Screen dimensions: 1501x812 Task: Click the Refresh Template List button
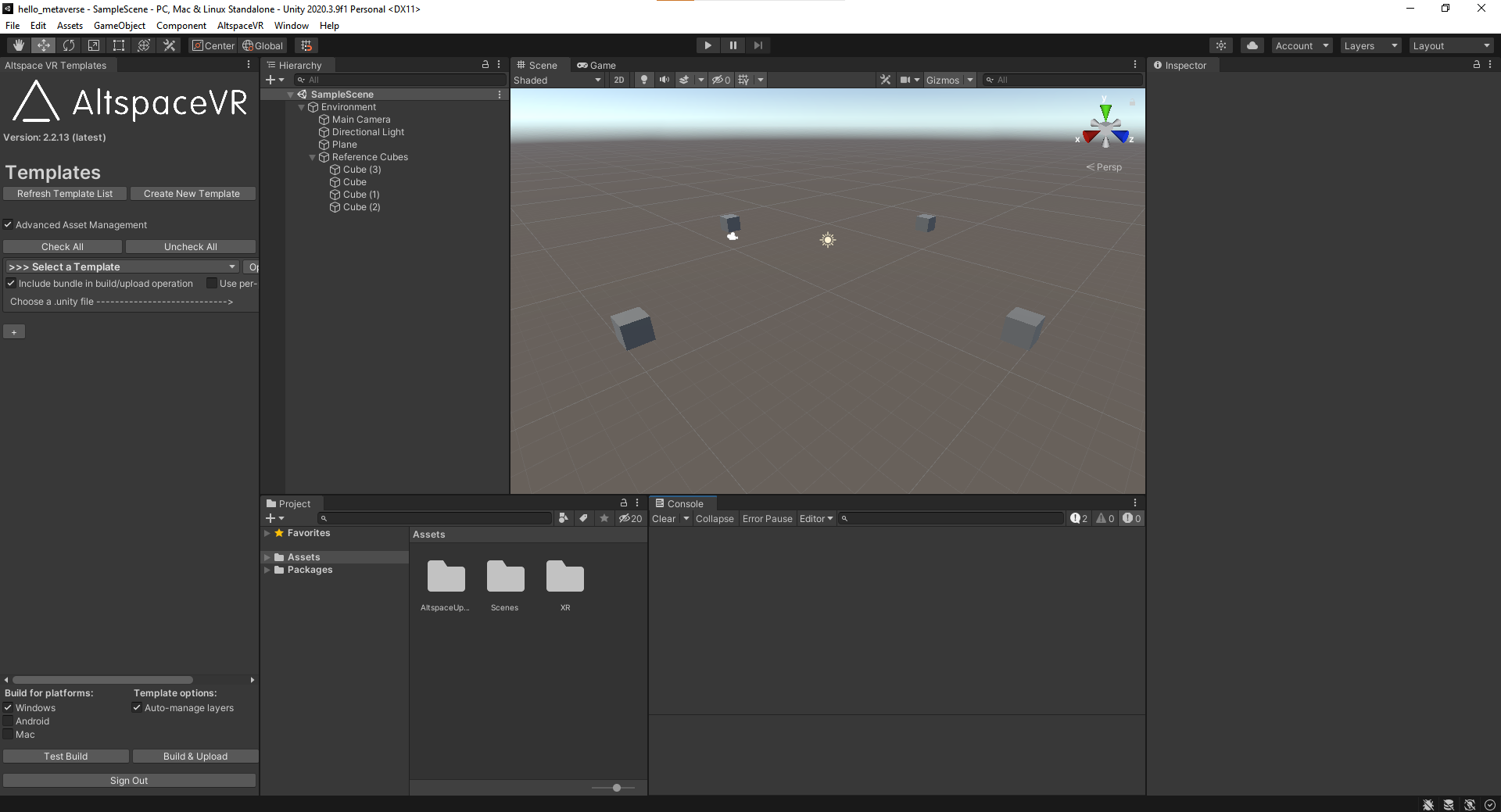[x=65, y=193]
